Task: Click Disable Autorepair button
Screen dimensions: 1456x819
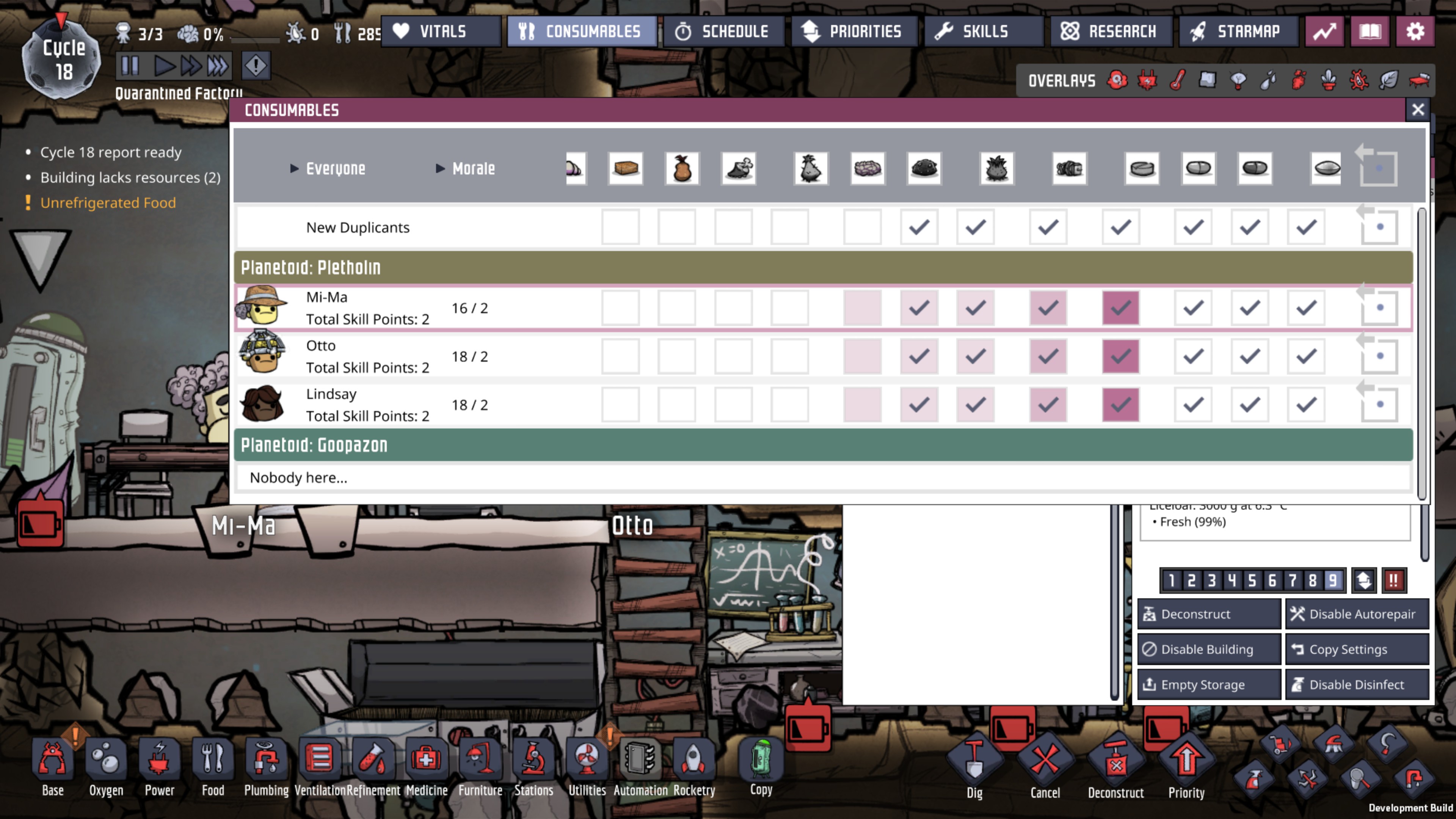Action: point(1357,614)
